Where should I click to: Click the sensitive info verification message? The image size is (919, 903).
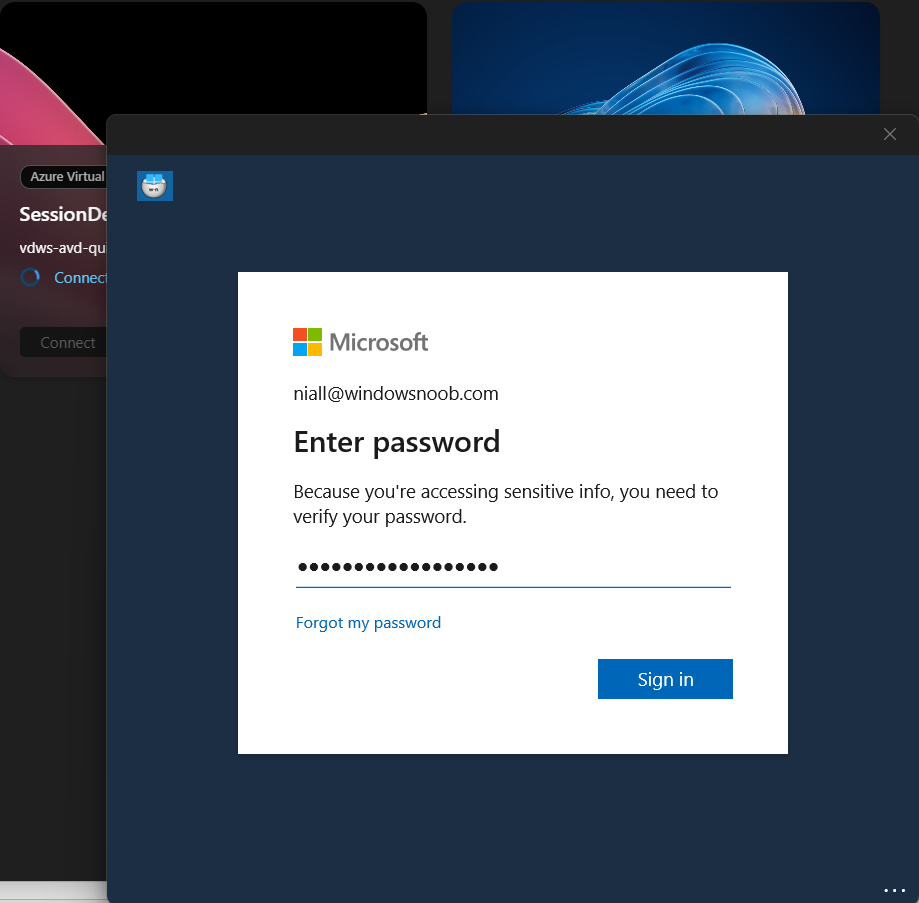click(505, 504)
